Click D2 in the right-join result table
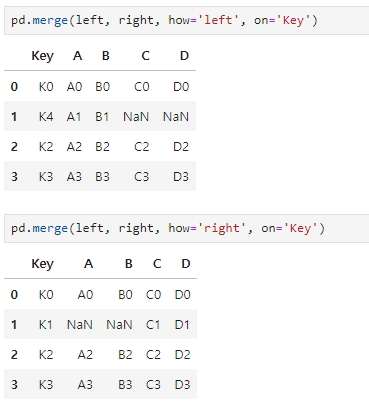 (x=183, y=355)
